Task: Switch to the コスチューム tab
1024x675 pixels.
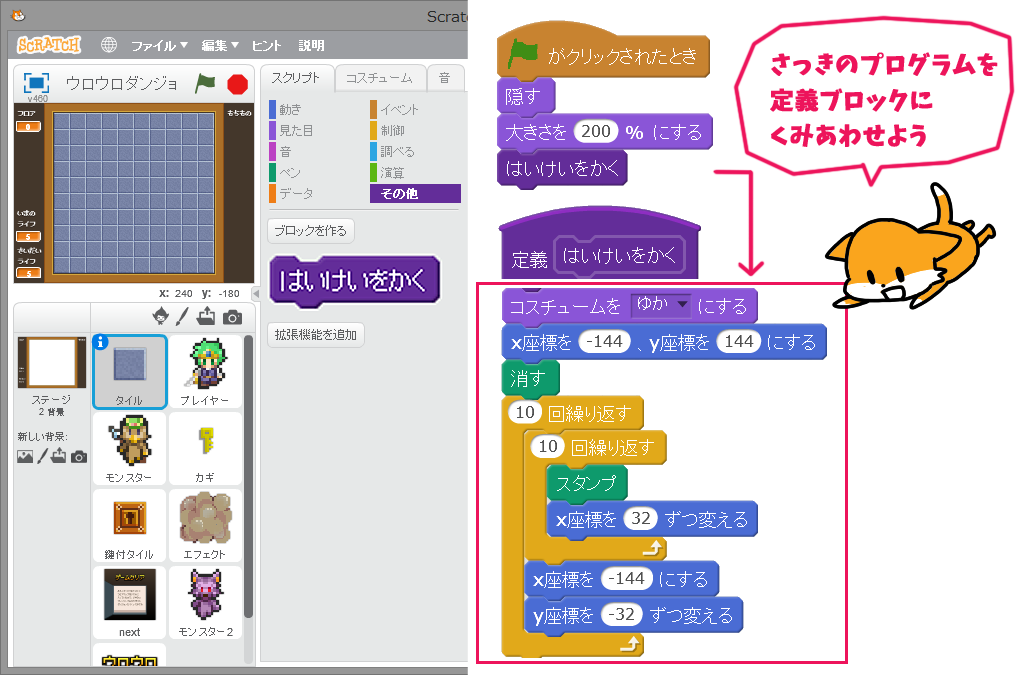Action: (x=379, y=78)
